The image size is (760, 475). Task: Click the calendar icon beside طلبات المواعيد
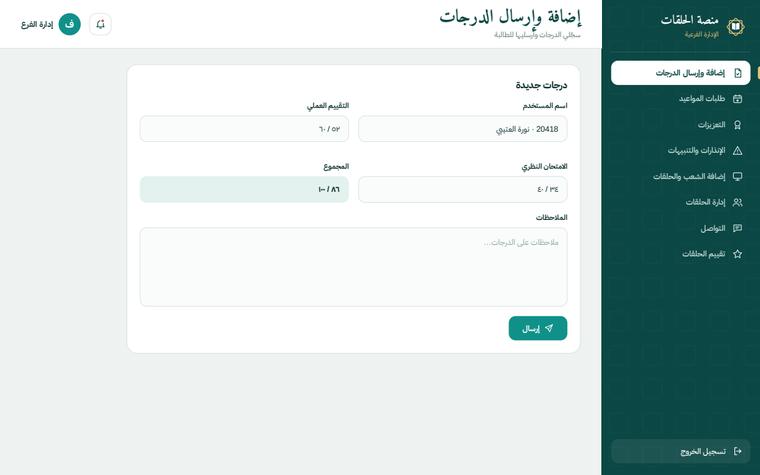click(x=738, y=99)
